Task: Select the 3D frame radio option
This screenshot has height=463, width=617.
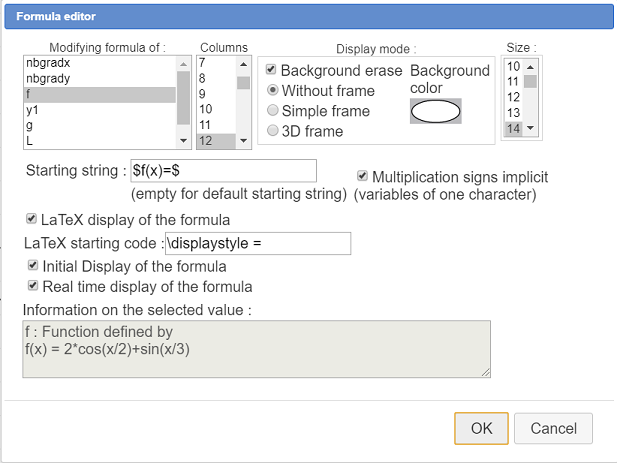Action: pyautogui.click(x=270, y=131)
